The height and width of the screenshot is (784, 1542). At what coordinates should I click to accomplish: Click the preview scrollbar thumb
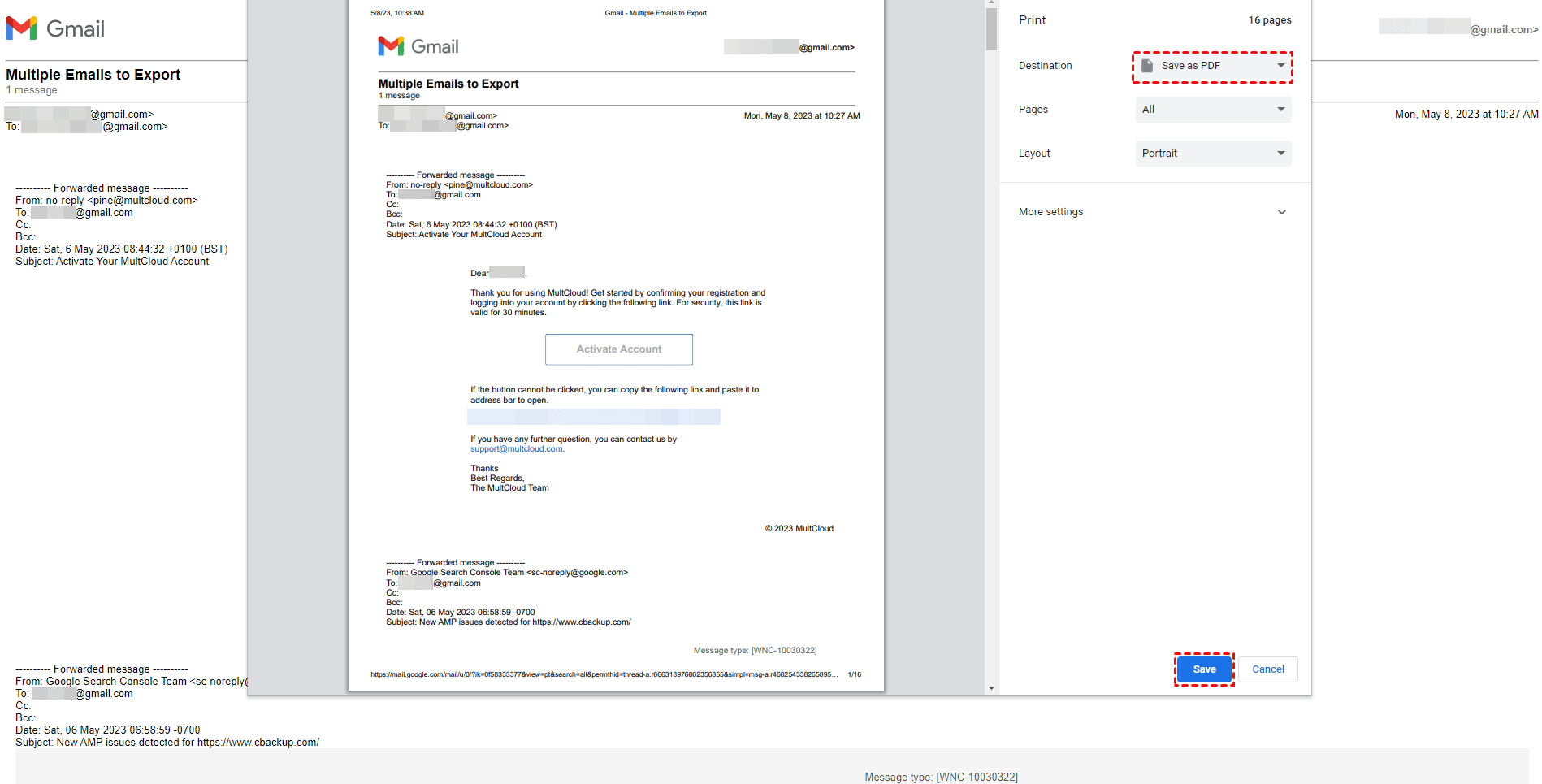click(991, 29)
